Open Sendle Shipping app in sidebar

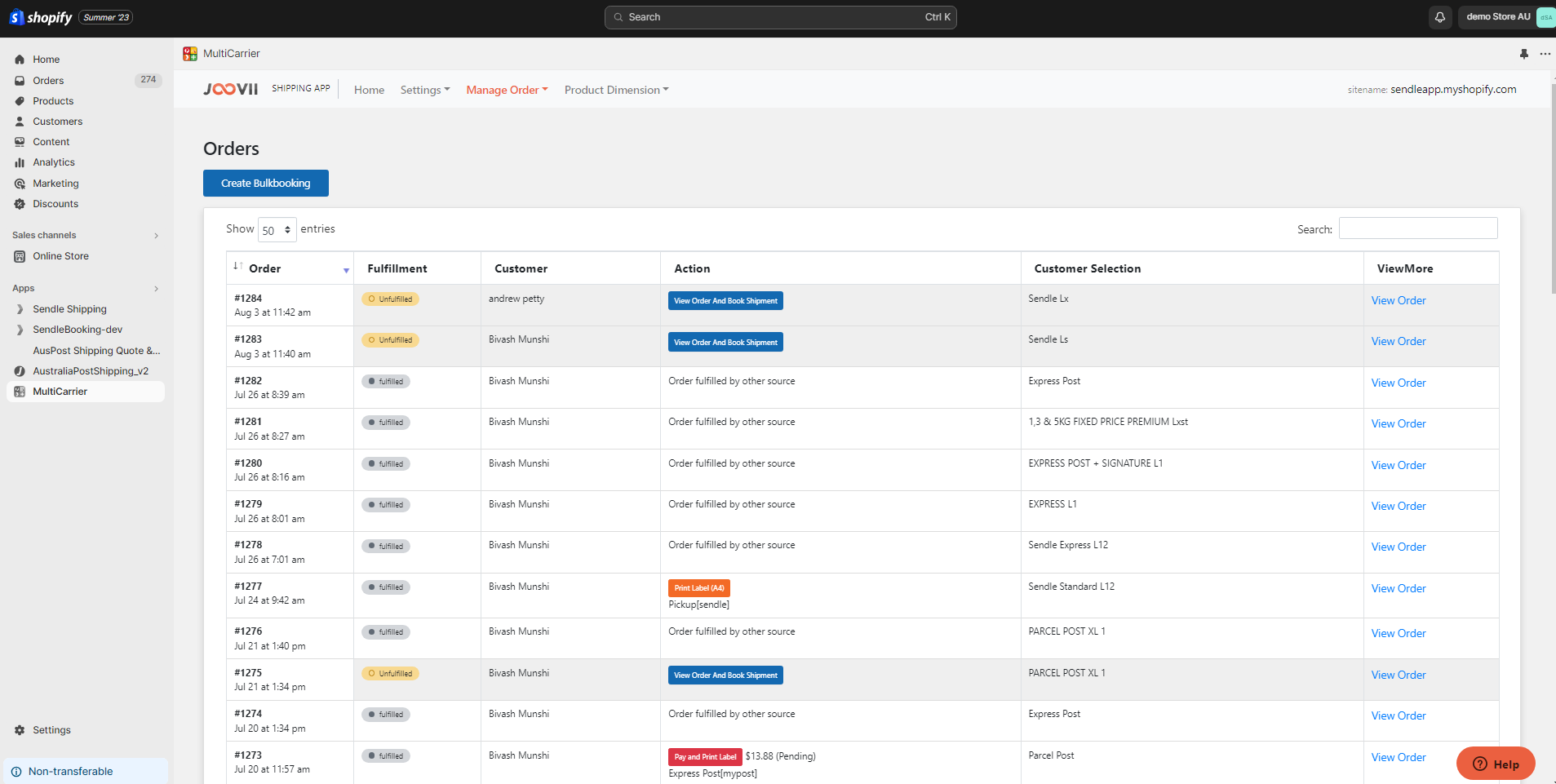[69, 309]
